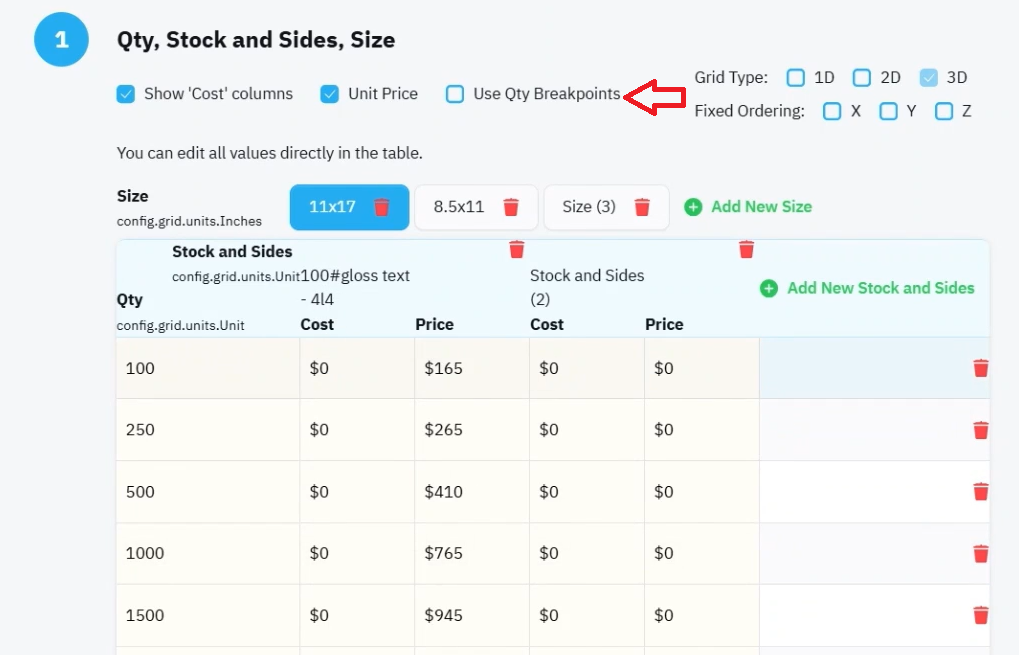The width and height of the screenshot is (1019, 655).
Task: Delete the 8.5x11 size via trash icon
Action: 511,207
